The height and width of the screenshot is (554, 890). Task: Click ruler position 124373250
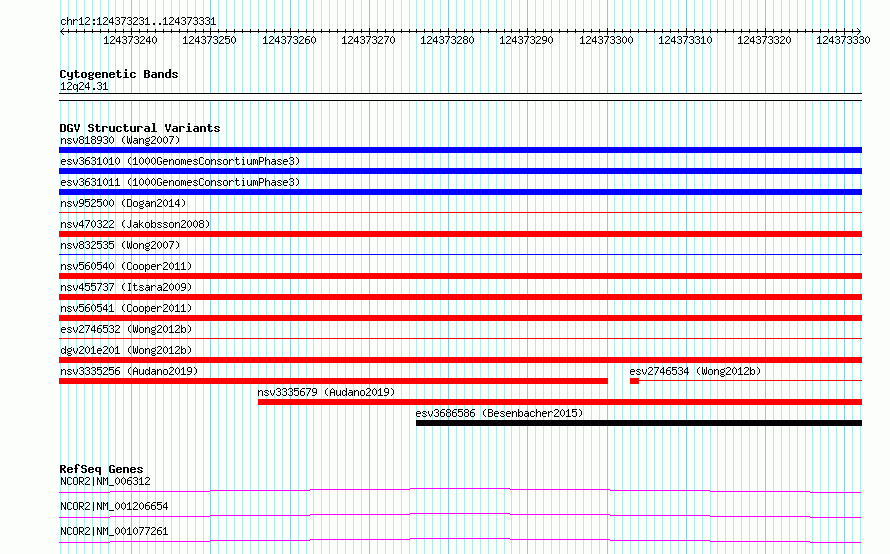209,40
